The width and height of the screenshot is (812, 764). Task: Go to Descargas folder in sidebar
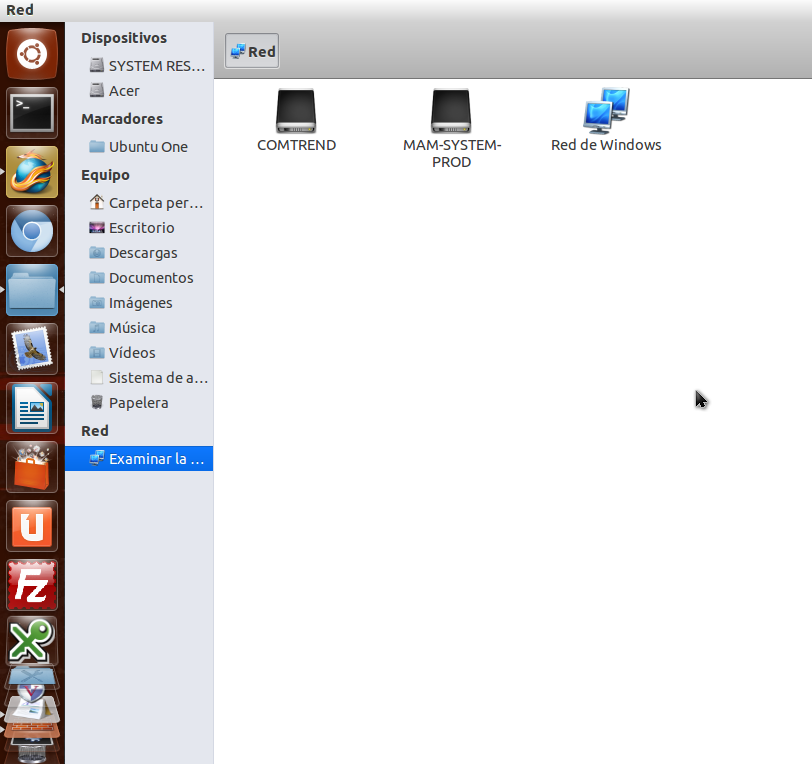(143, 253)
